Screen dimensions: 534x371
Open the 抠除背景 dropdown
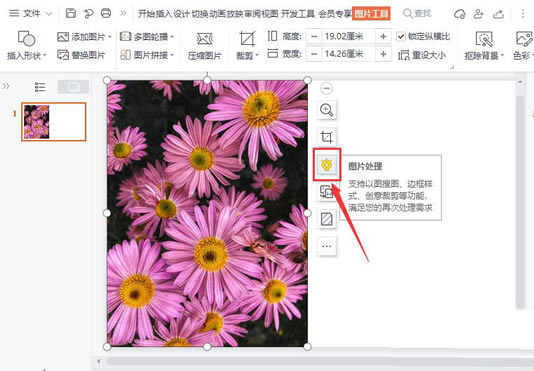click(484, 46)
